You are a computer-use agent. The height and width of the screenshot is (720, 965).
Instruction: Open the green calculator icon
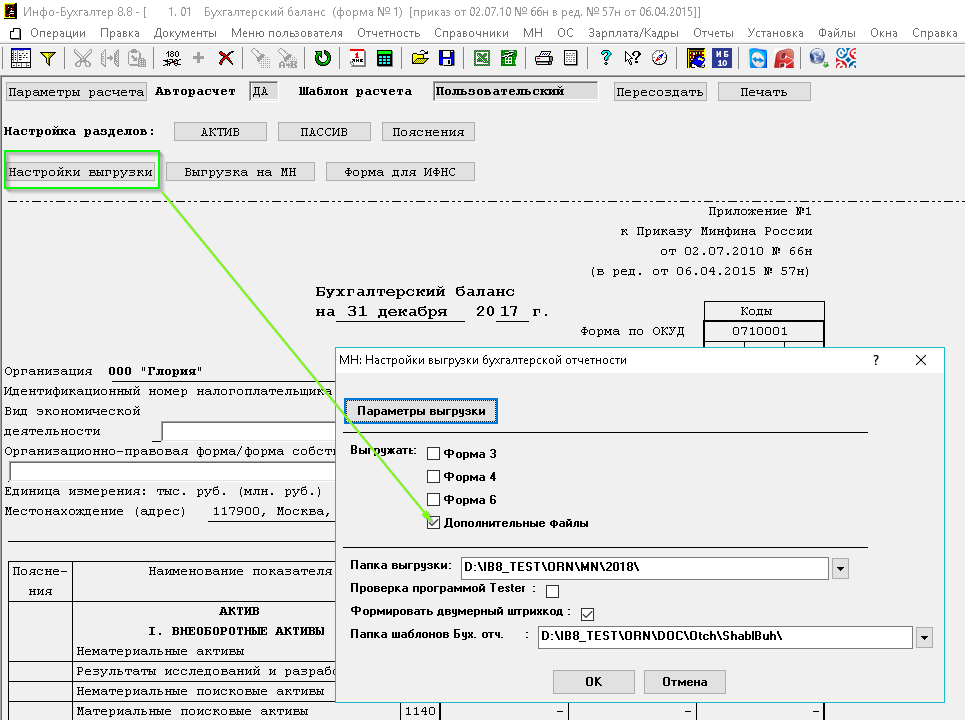385,58
